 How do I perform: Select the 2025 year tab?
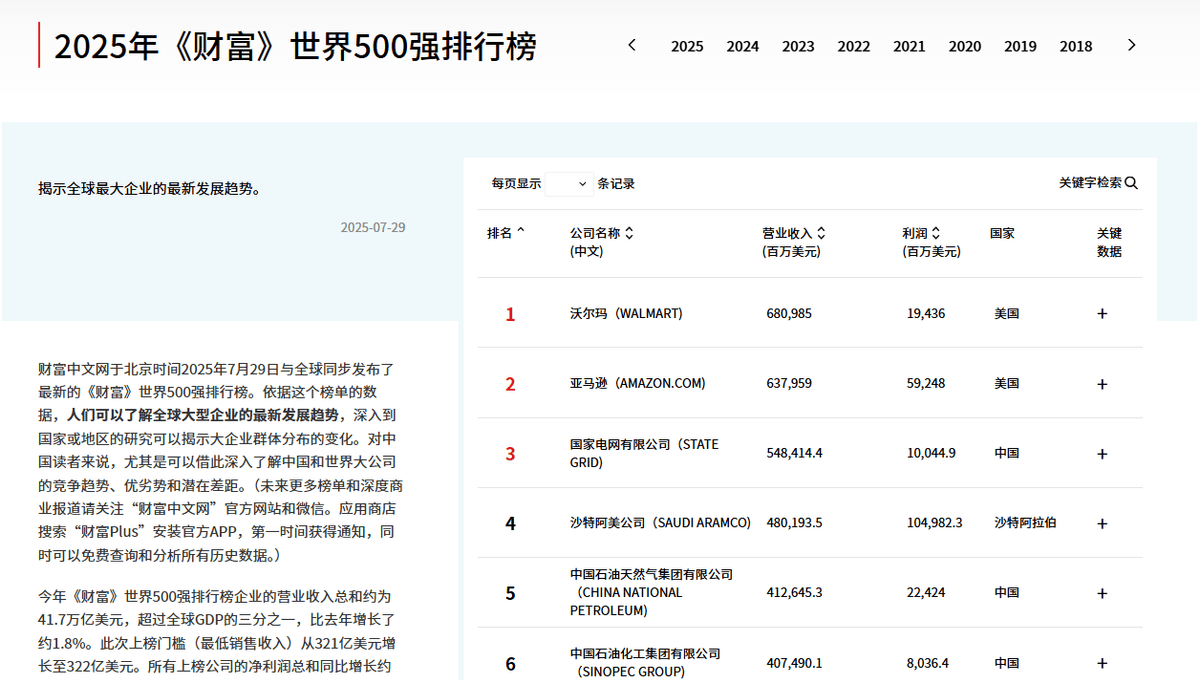[687, 46]
